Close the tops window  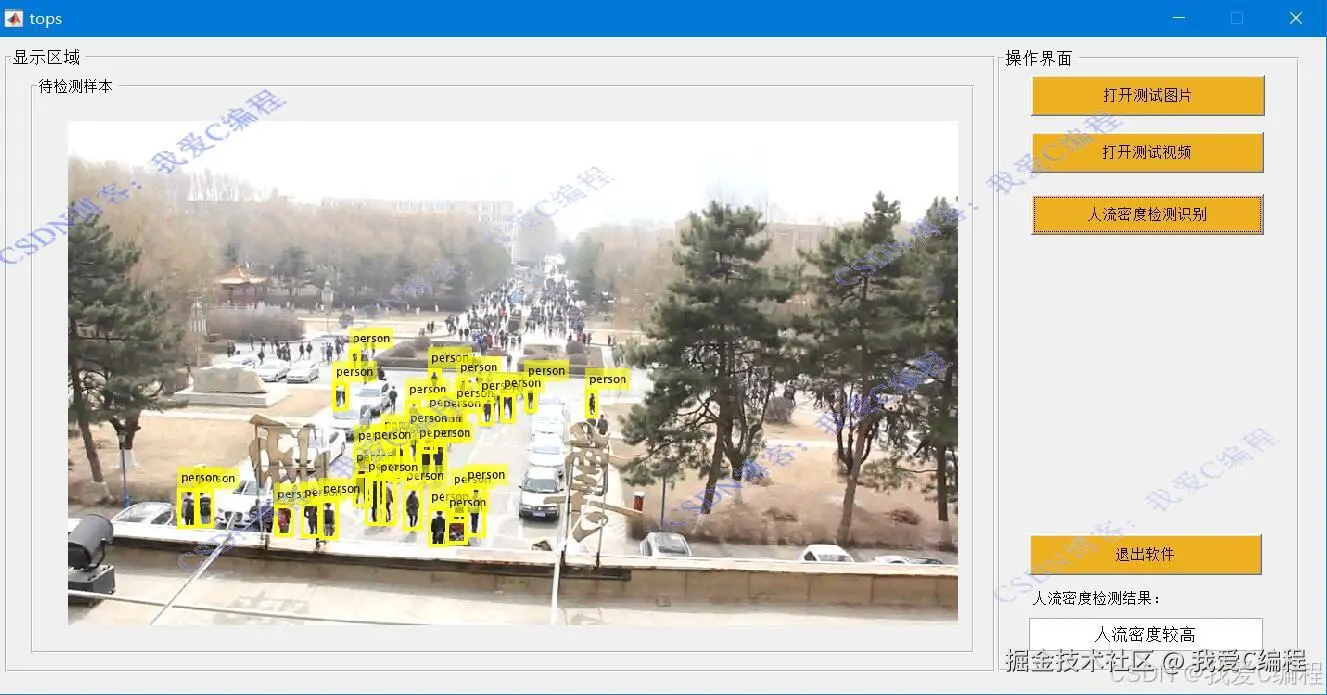pos(1296,18)
